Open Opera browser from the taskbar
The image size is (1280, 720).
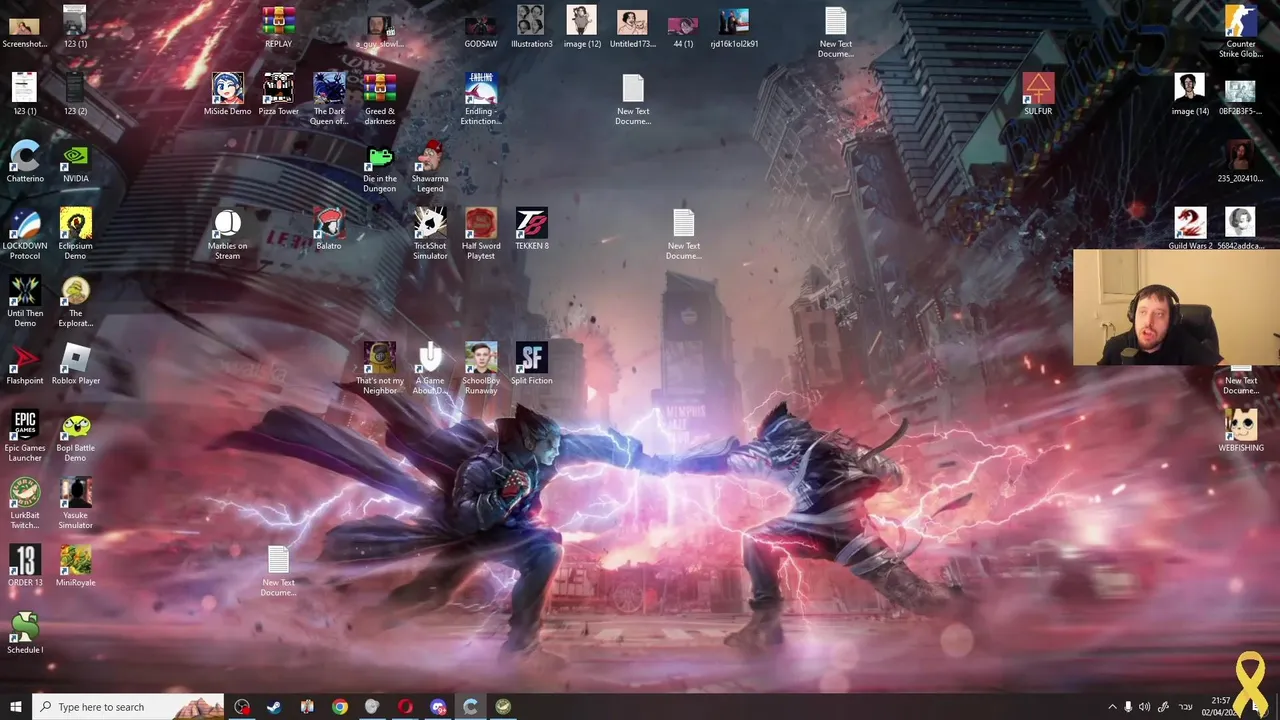point(405,707)
